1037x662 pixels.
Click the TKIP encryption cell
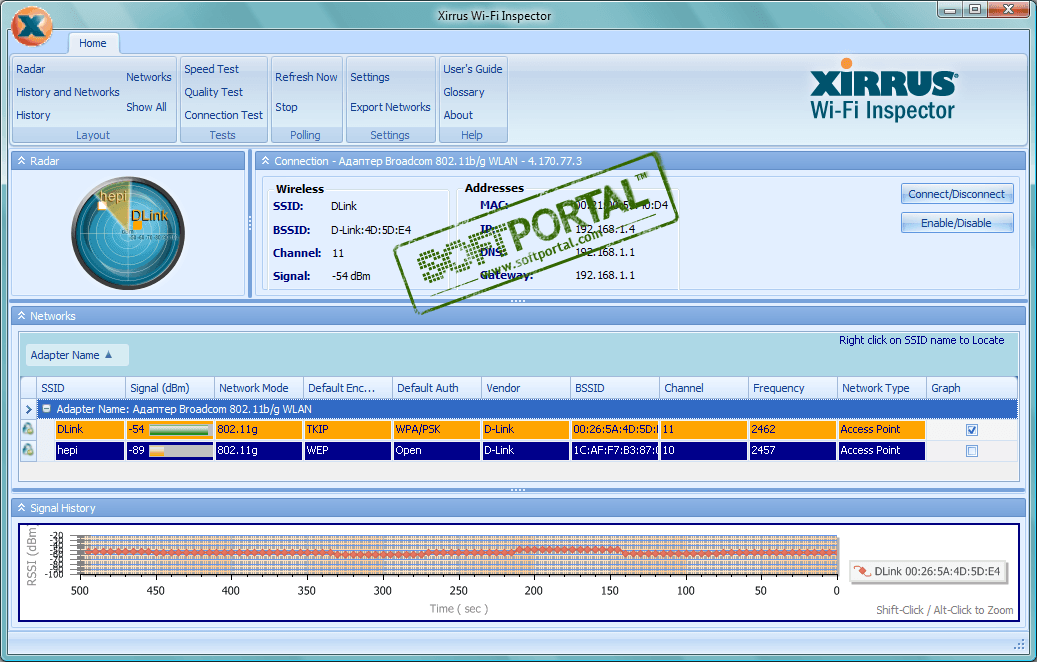[348, 429]
